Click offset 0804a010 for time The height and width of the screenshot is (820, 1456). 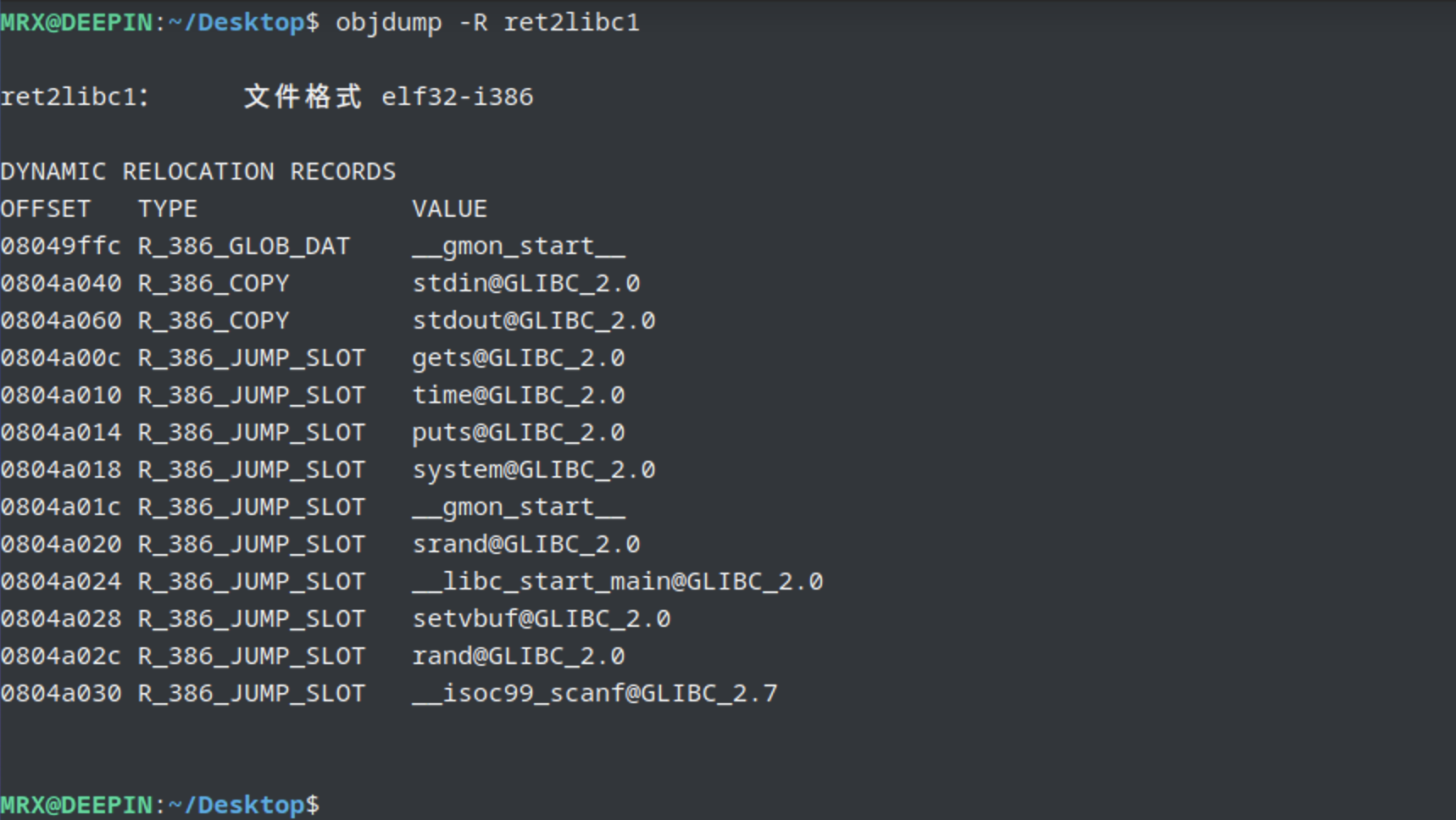(61, 395)
